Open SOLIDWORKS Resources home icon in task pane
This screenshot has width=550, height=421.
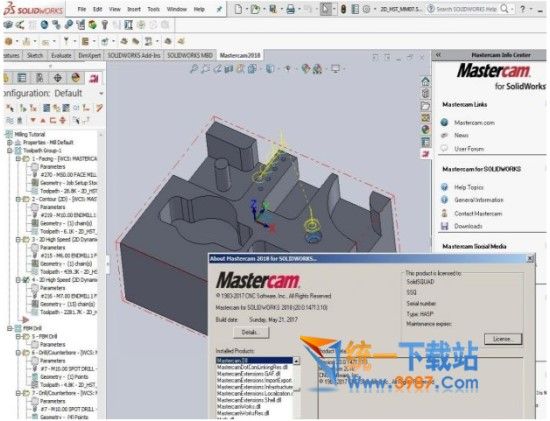point(425,81)
